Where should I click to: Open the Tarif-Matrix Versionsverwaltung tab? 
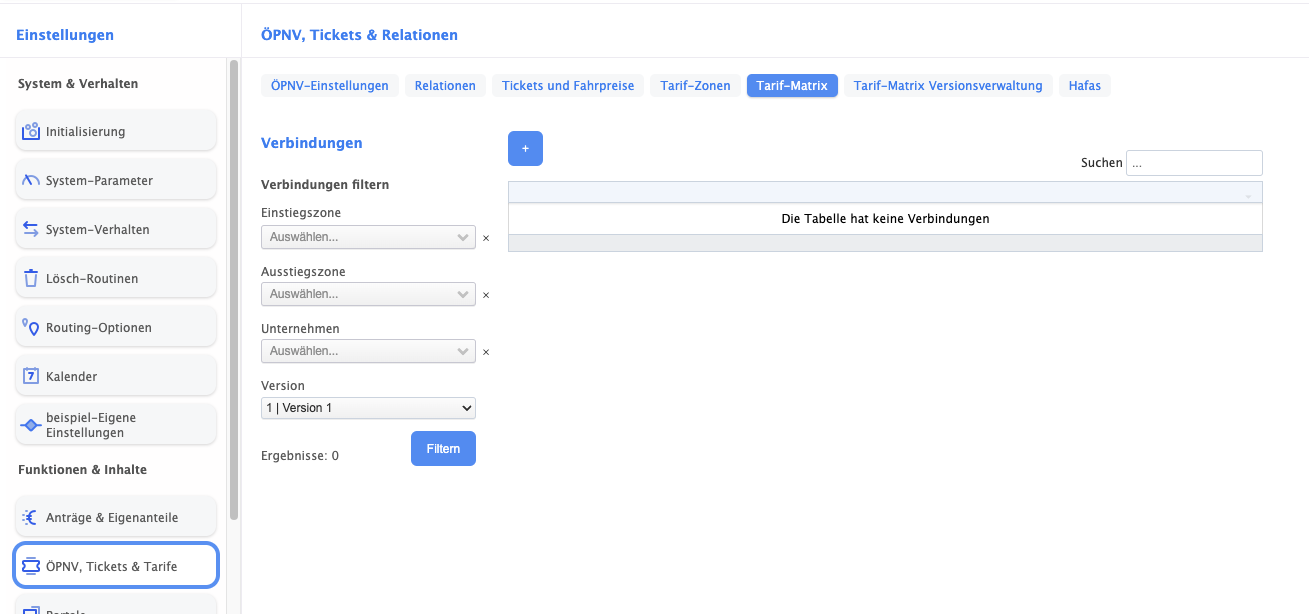click(947, 86)
